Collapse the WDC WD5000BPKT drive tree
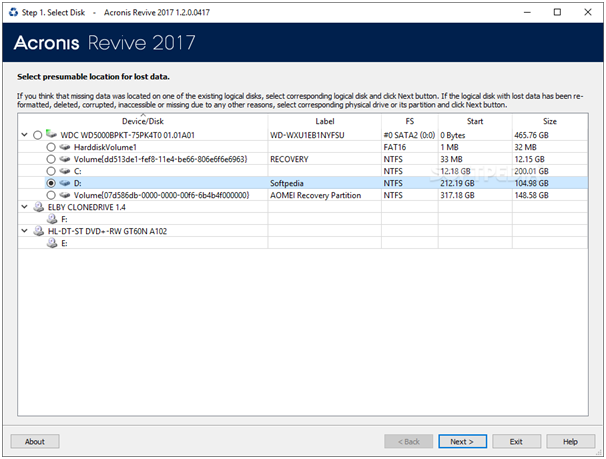 tap(24, 135)
